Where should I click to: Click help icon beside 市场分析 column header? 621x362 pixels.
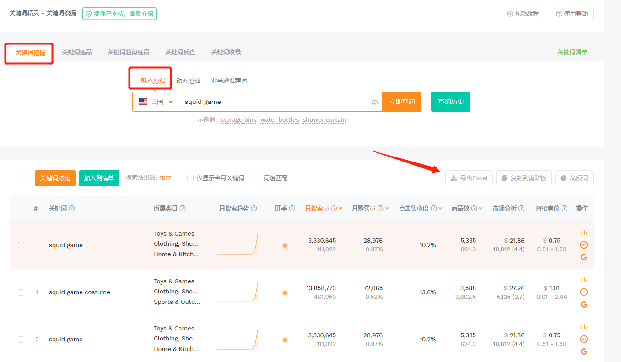tap(521, 208)
